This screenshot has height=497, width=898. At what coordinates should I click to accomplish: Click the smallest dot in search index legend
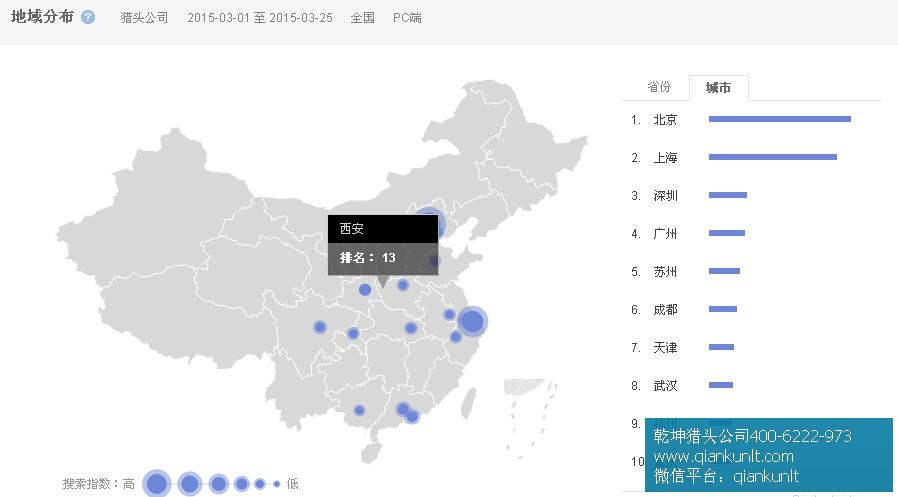tap(276, 484)
